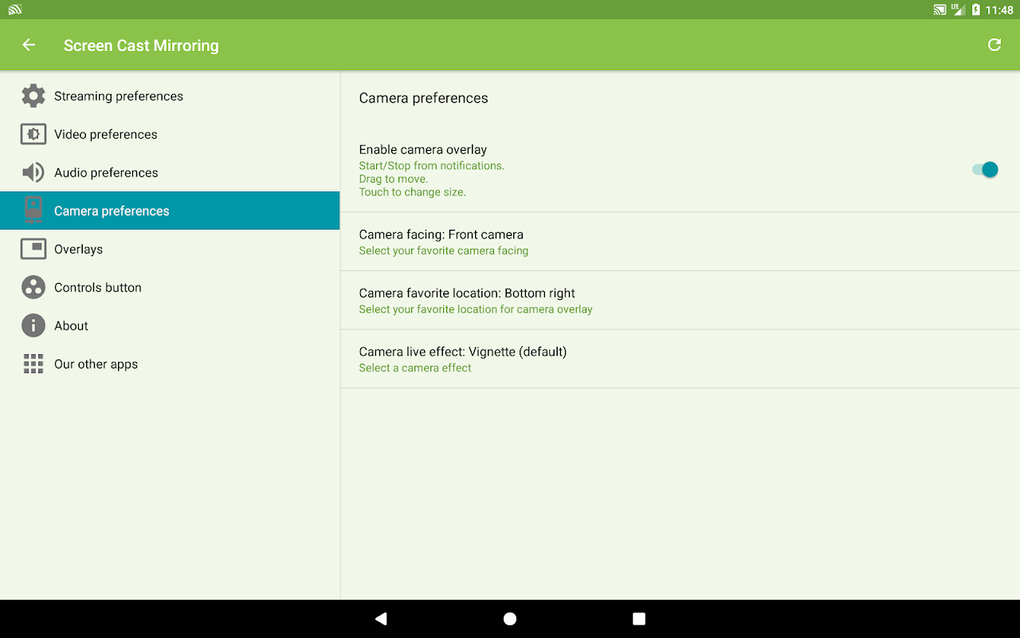Click the Audio preferences speaker icon
1020x638 pixels.
pyautogui.click(x=32, y=172)
